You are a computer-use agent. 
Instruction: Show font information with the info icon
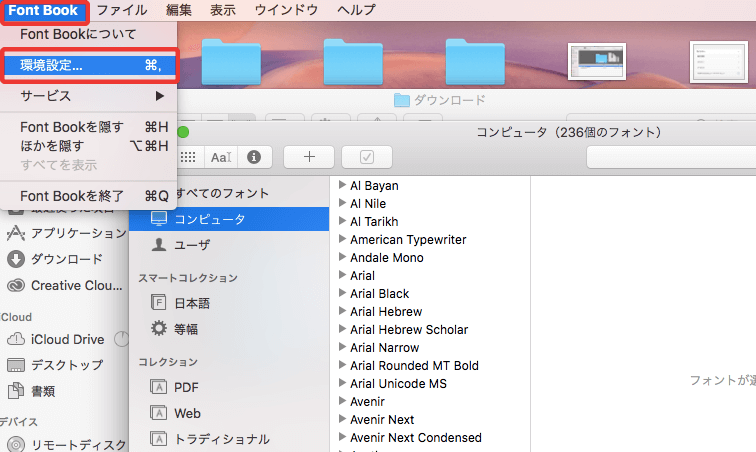tap(254, 157)
